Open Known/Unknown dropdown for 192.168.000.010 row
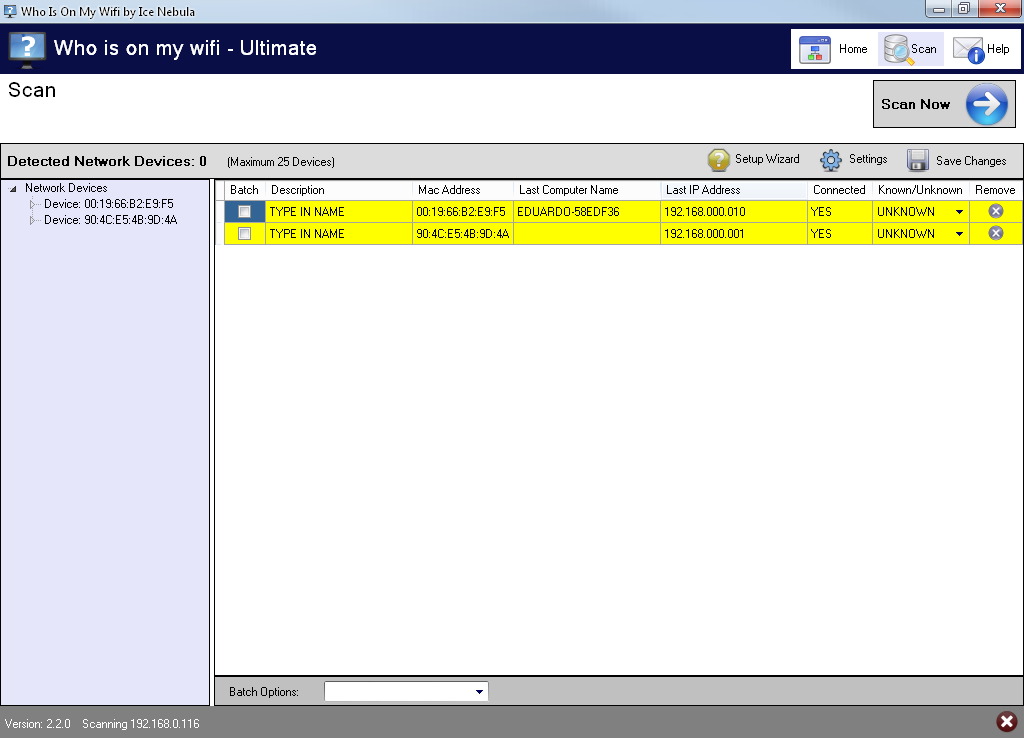Image resolution: width=1024 pixels, height=738 pixels. (959, 212)
